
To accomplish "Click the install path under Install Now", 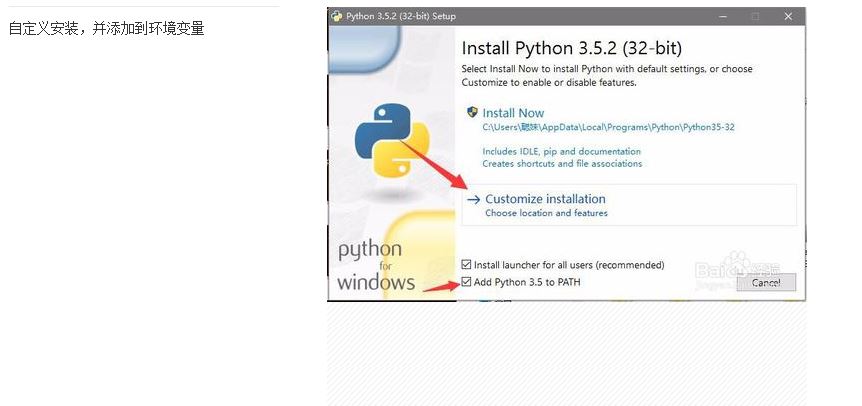I will [609, 127].
